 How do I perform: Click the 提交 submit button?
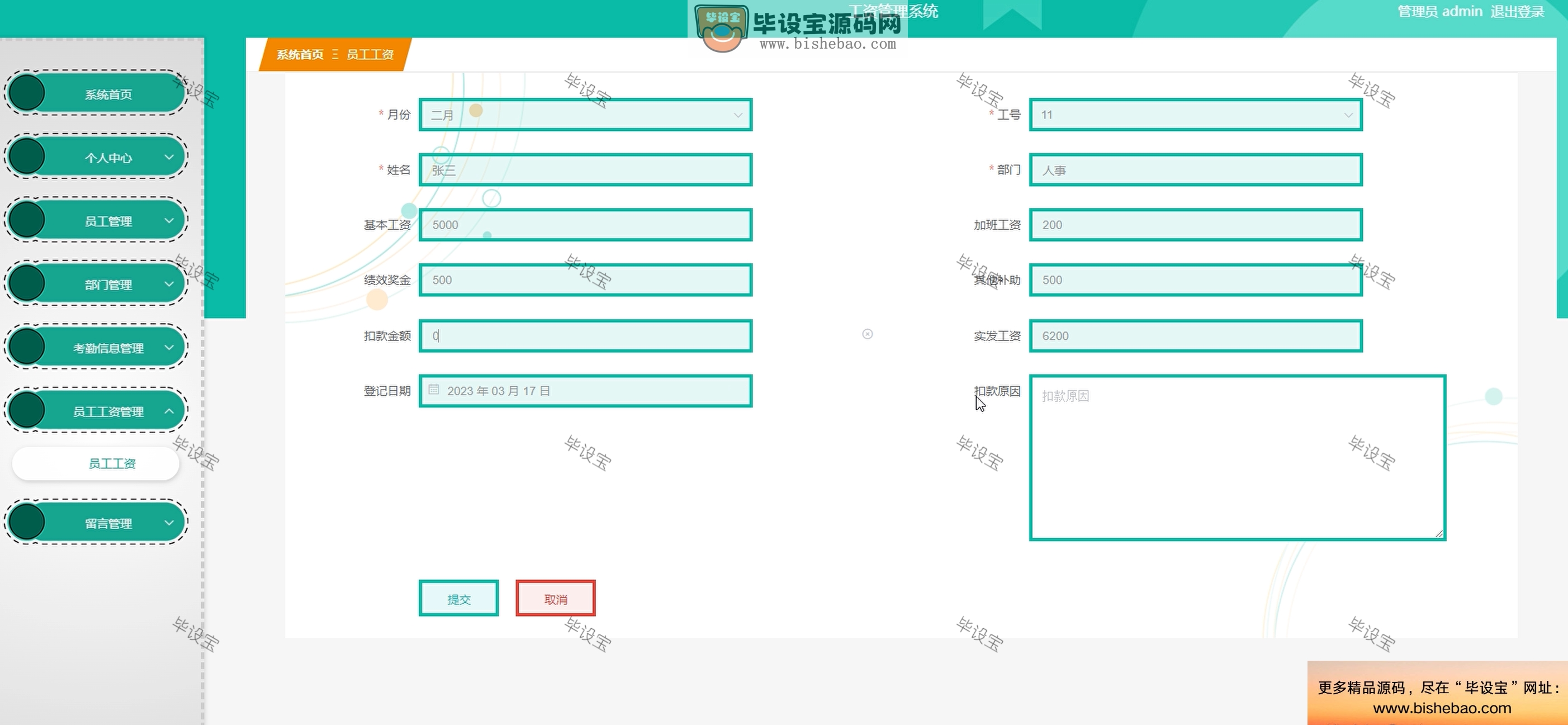click(459, 598)
